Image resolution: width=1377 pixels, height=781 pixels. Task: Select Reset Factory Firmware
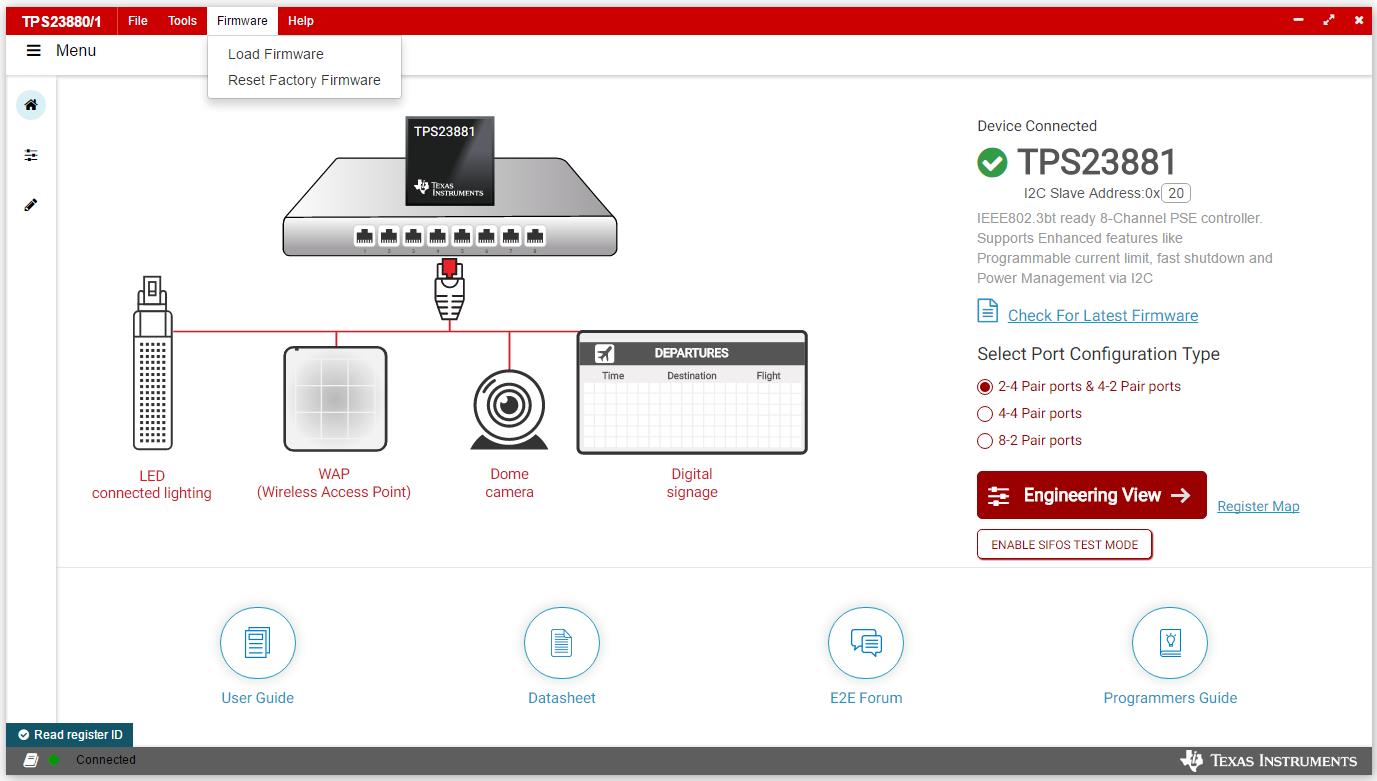click(304, 79)
